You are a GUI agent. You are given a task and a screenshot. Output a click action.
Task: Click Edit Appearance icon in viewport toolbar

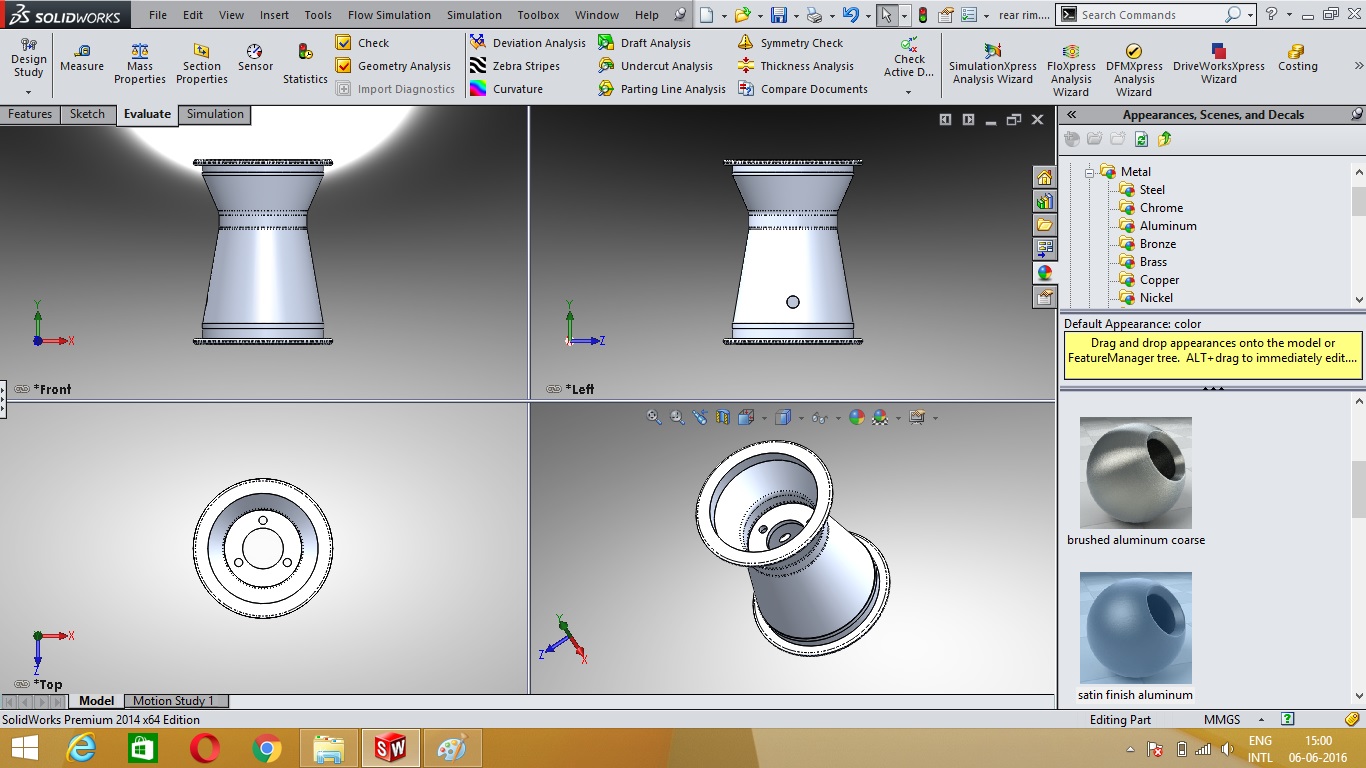[x=856, y=418]
